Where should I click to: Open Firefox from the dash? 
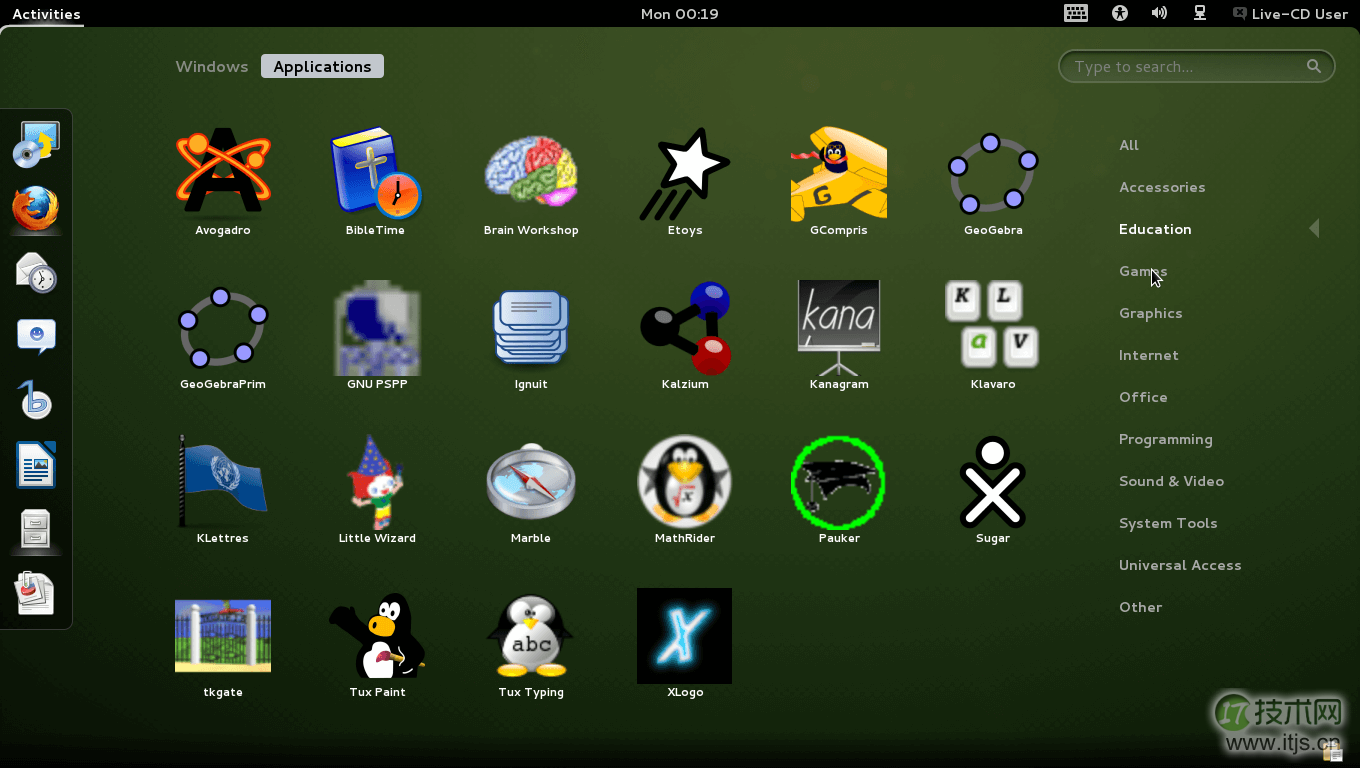pos(36,209)
